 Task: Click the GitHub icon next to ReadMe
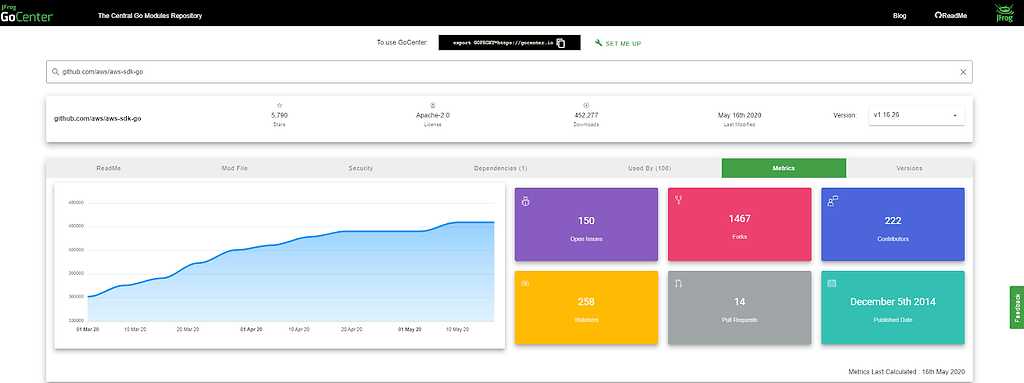938,16
